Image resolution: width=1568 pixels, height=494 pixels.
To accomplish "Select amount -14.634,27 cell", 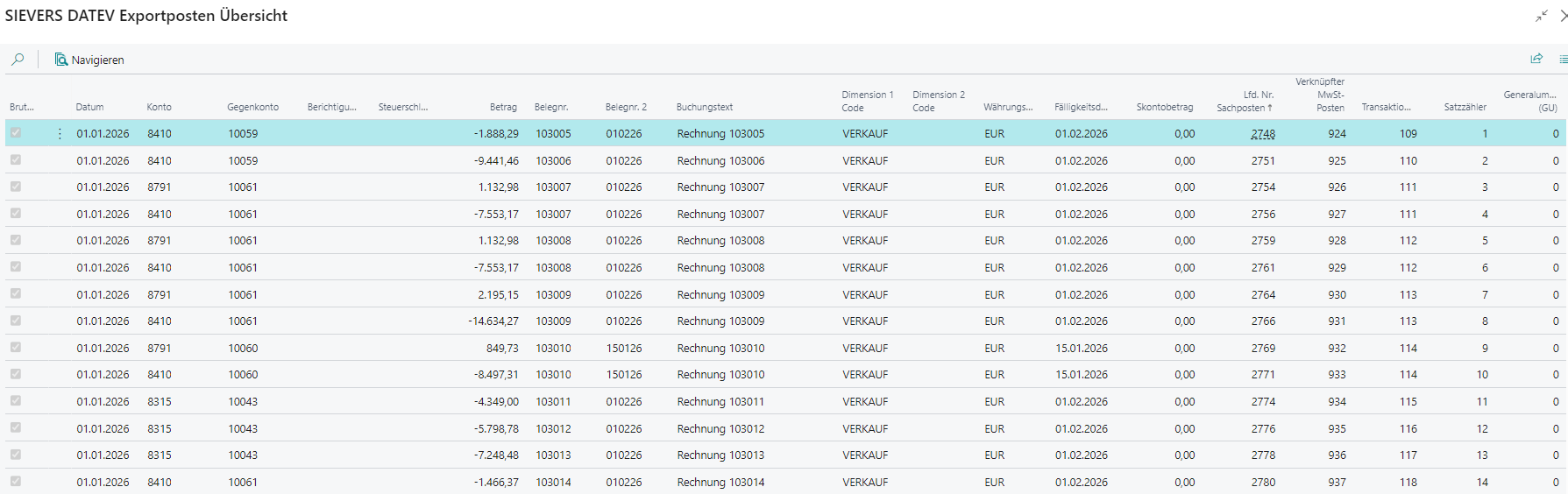I will point(493,321).
